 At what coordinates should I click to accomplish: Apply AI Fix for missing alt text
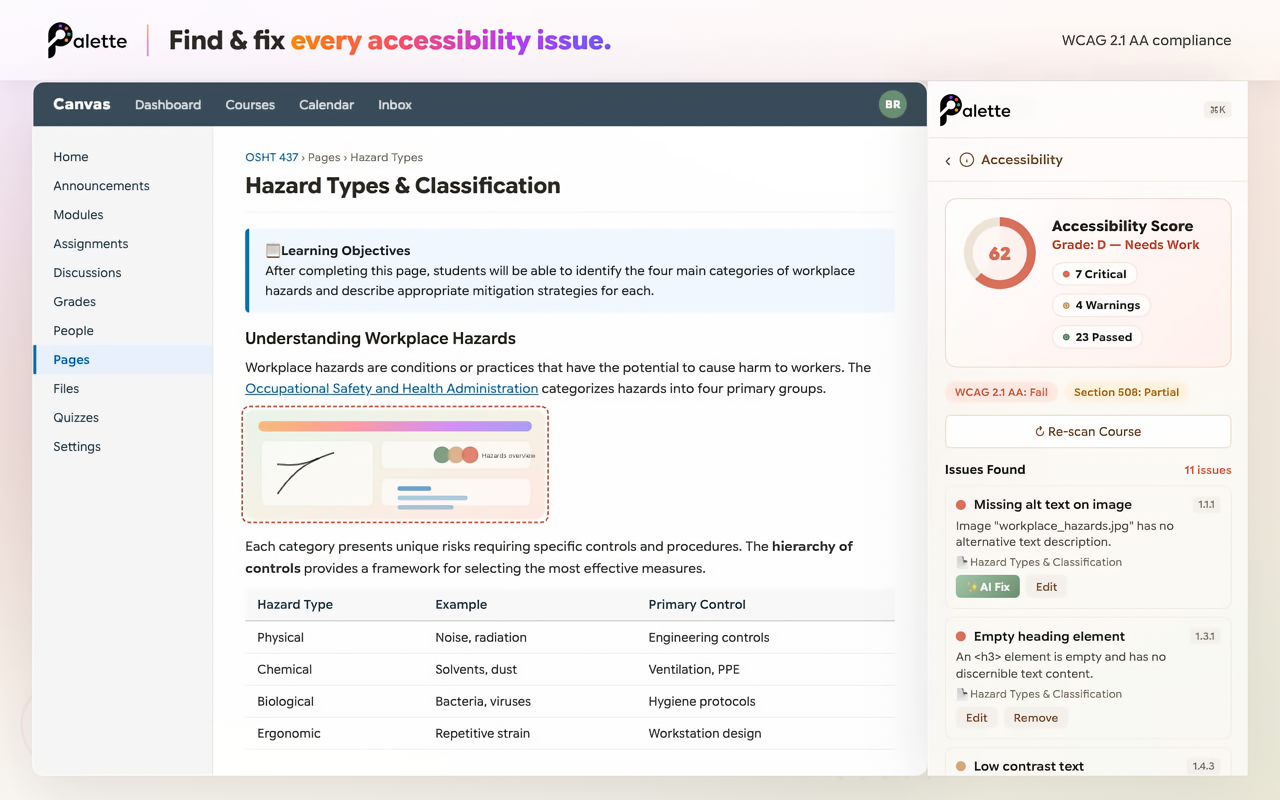(988, 587)
